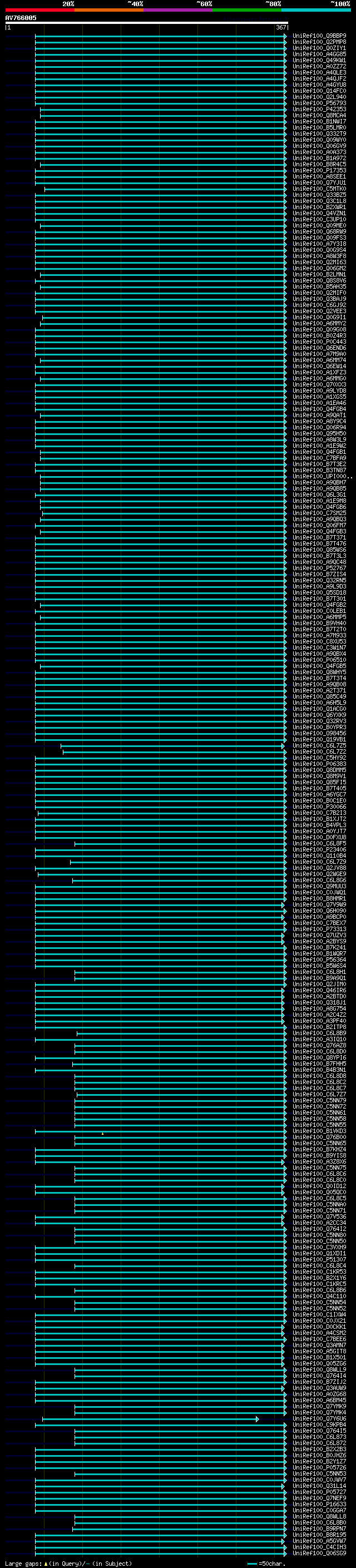Select the UniRef100_Q0IDI2 label
The image size is (356, 1568).
(319, 1186)
